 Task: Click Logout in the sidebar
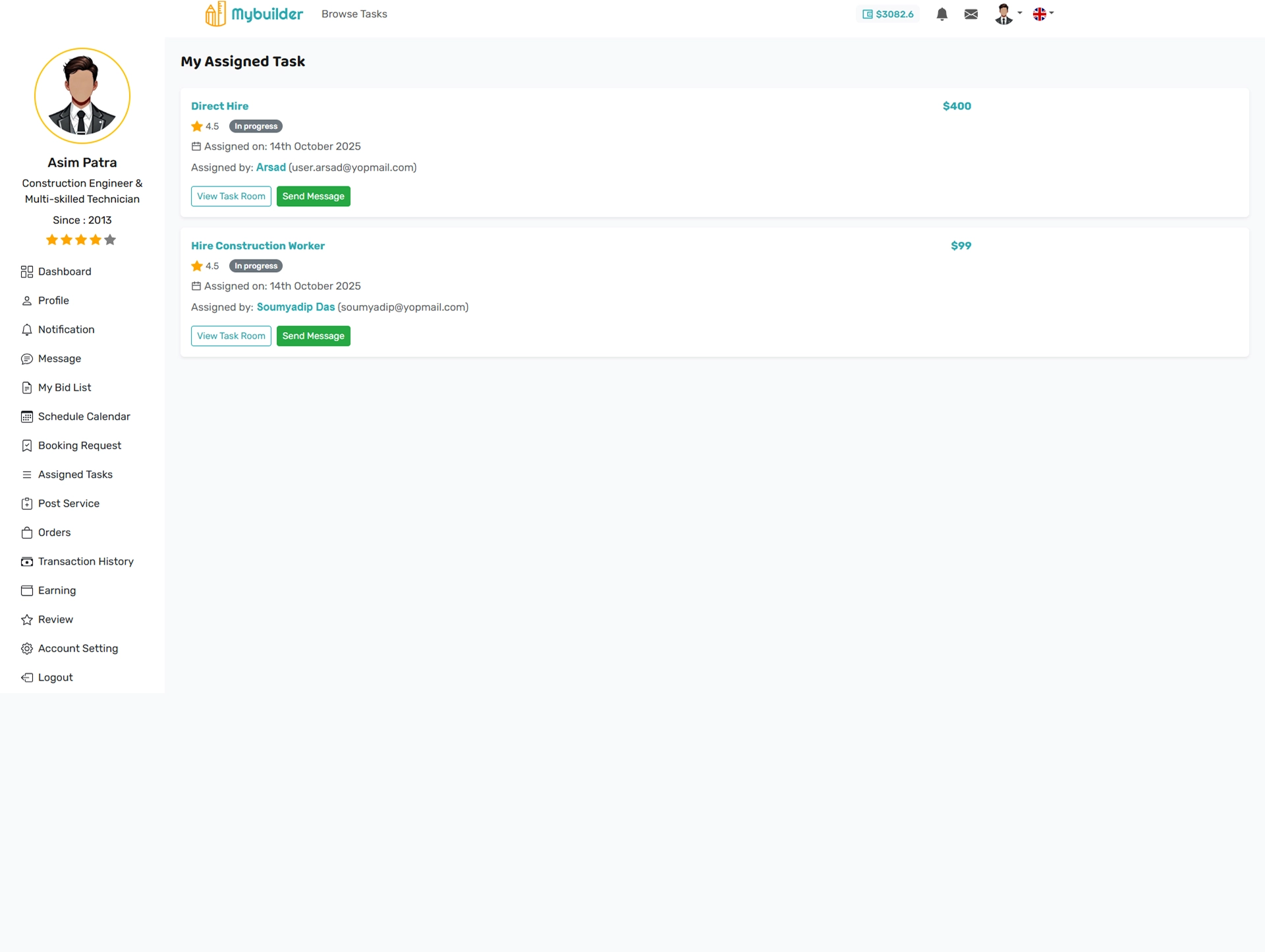[x=55, y=677]
